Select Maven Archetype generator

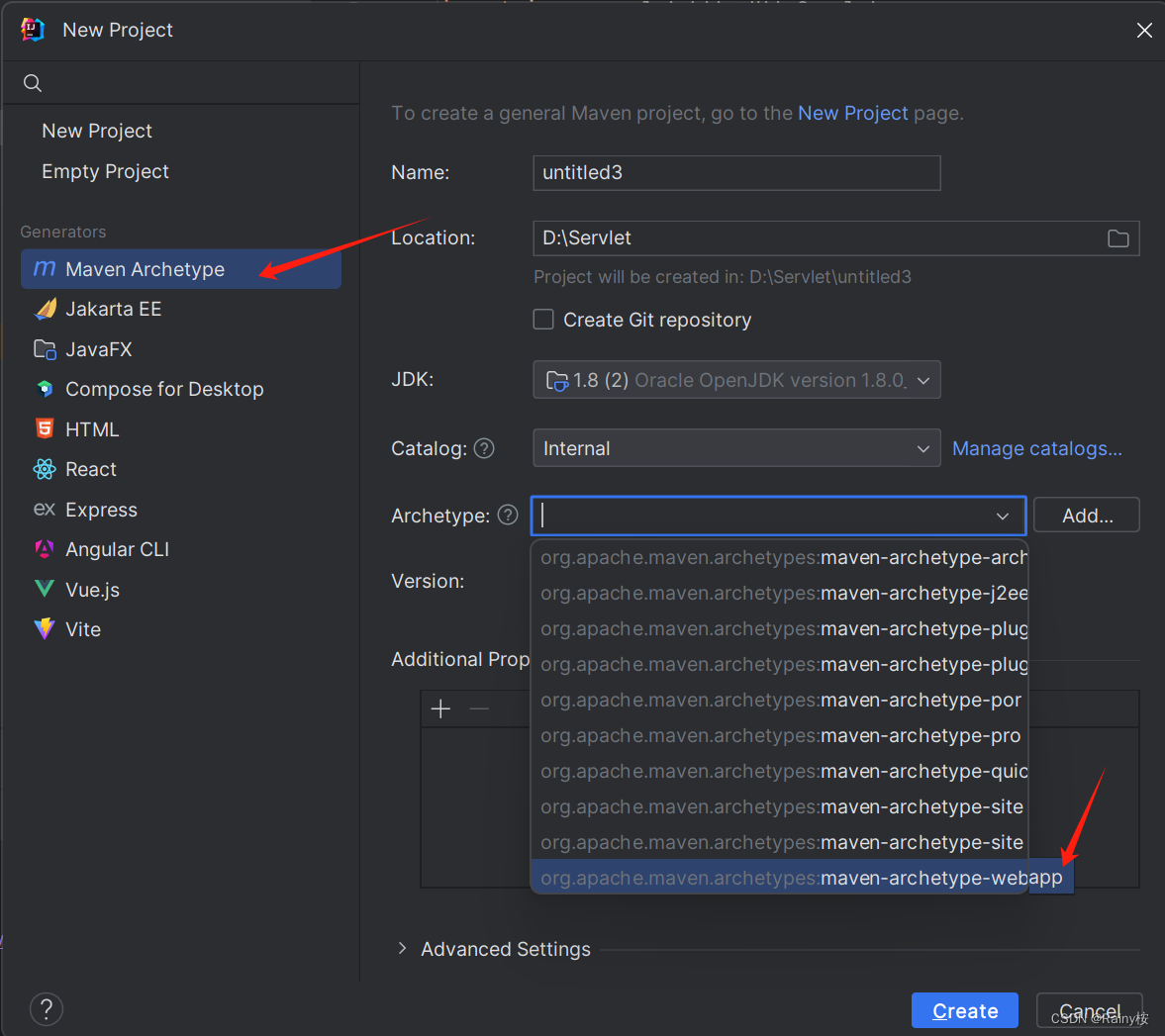tap(181, 269)
